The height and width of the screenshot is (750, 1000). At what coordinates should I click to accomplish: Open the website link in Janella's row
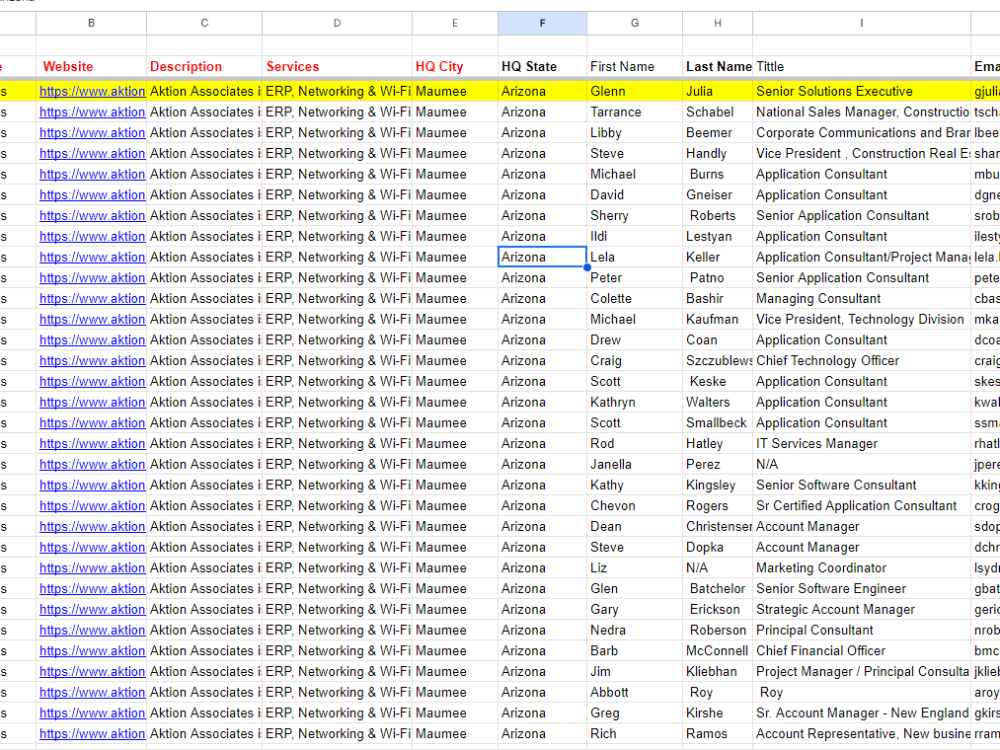click(x=92, y=464)
